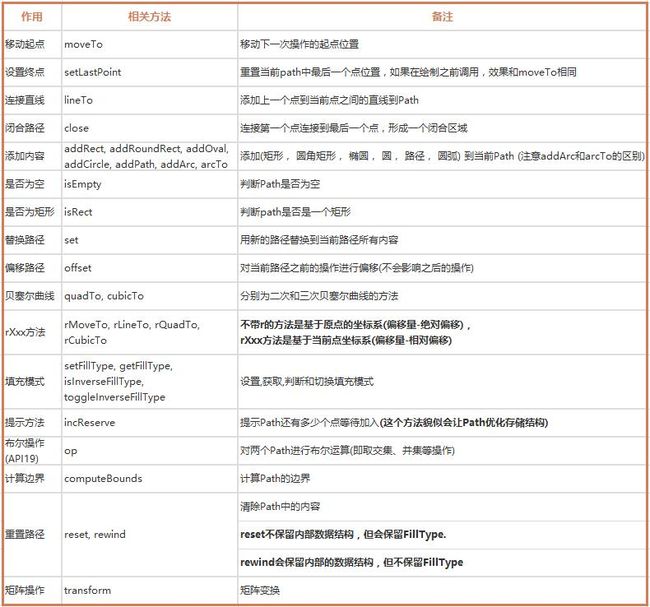Click the 重置路径 row label

25,534
